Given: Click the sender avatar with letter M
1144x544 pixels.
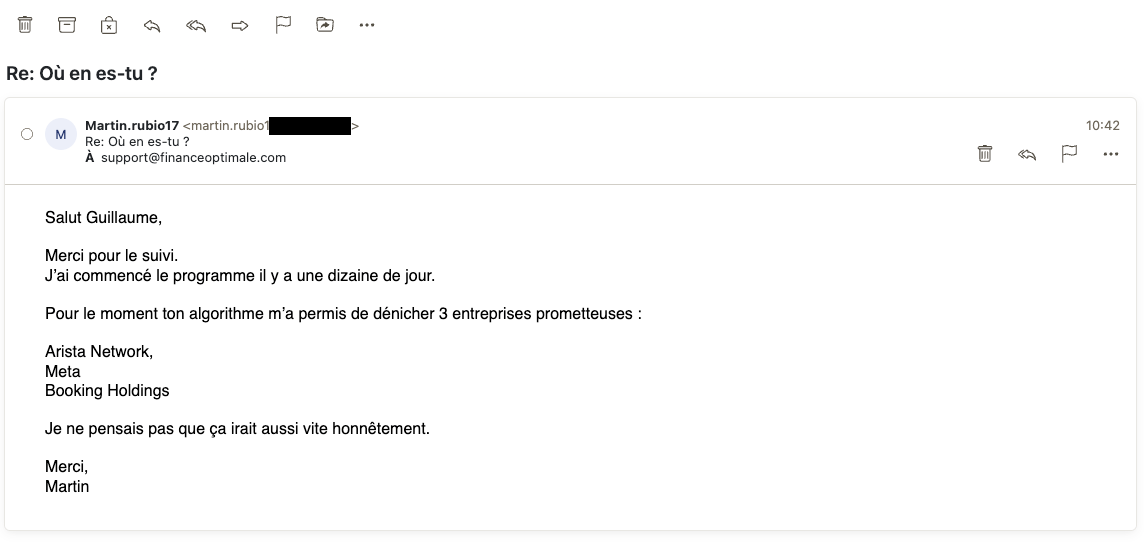Looking at the screenshot, I should click(61, 133).
